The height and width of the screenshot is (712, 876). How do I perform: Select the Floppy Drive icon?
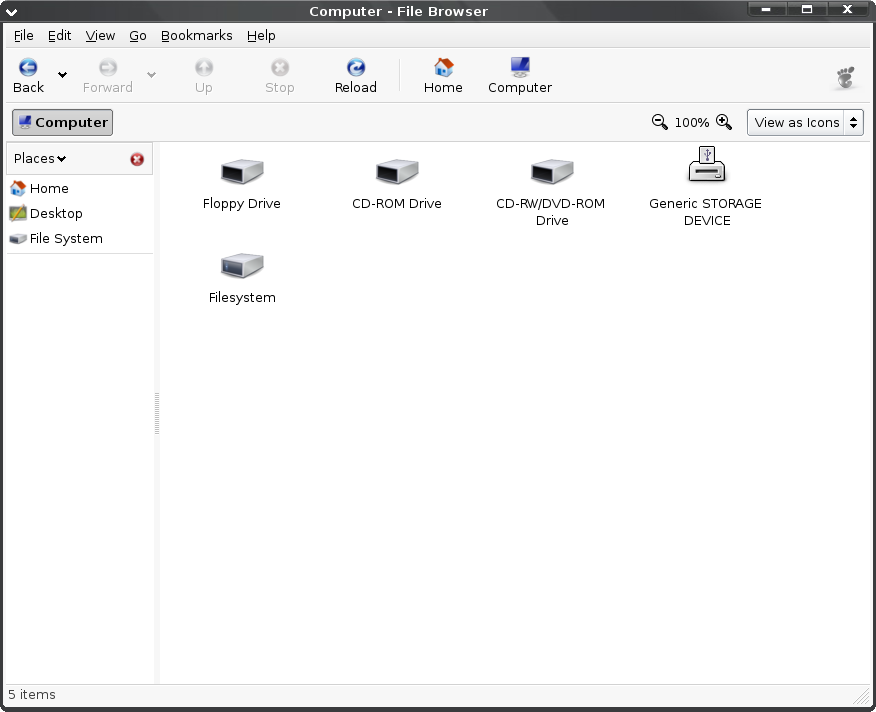pos(242,172)
